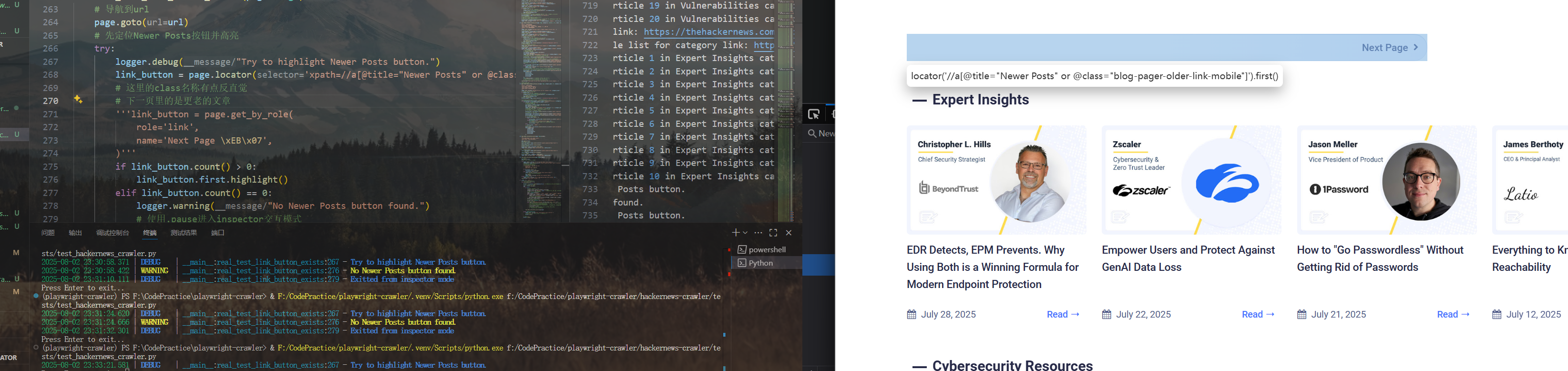
Task: Click the BeyondTrust logo on Hills card
Action: click(x=948, y=188)
